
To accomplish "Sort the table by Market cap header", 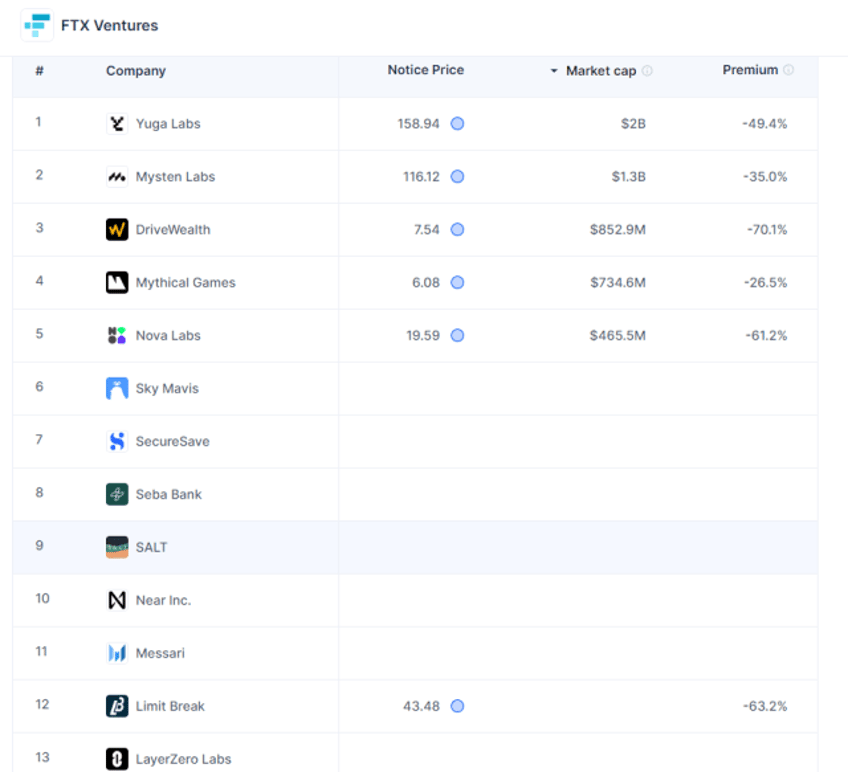I will (601, 71).
